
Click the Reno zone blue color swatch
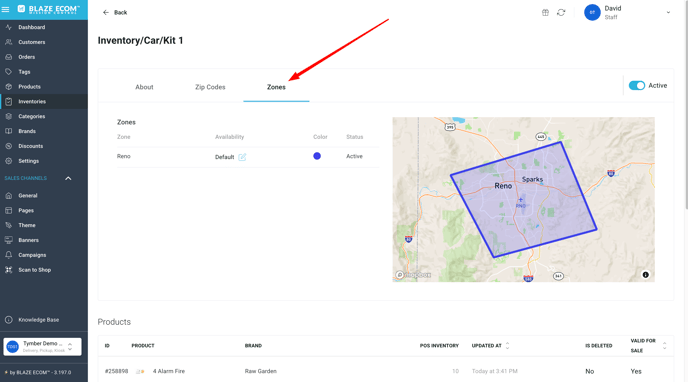[317, 156]
